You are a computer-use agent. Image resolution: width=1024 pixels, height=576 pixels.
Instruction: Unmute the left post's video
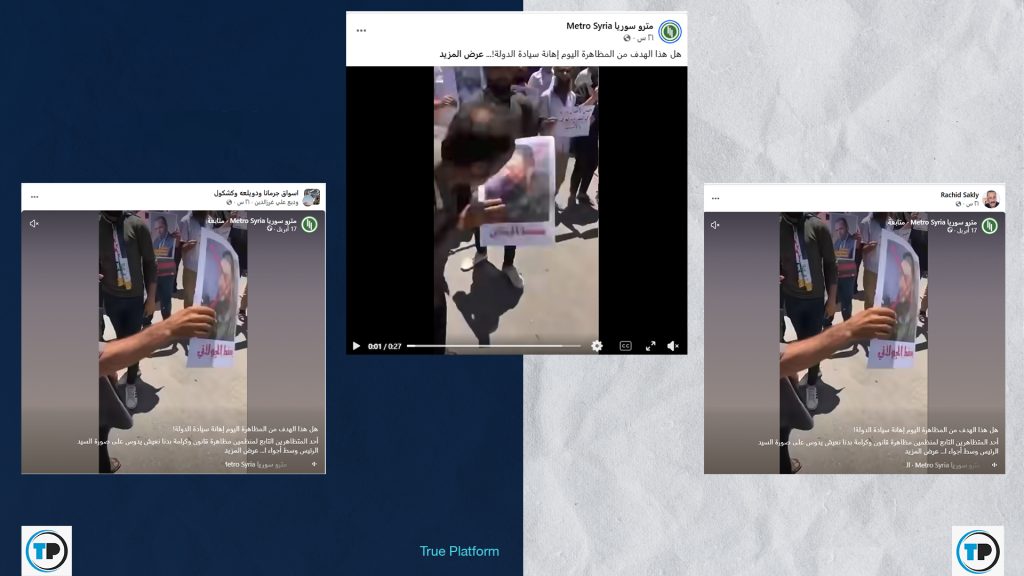pos(34,223)
